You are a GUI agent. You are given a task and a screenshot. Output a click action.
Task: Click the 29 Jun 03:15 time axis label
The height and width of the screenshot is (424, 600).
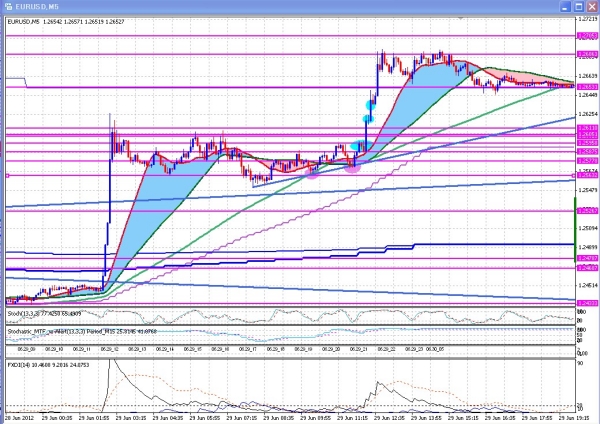tap(131, 418)
